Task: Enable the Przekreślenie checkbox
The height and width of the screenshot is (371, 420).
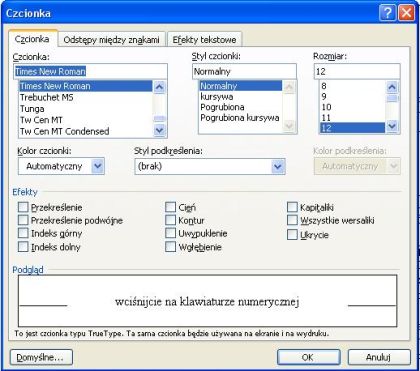Action: coord(23,207)
